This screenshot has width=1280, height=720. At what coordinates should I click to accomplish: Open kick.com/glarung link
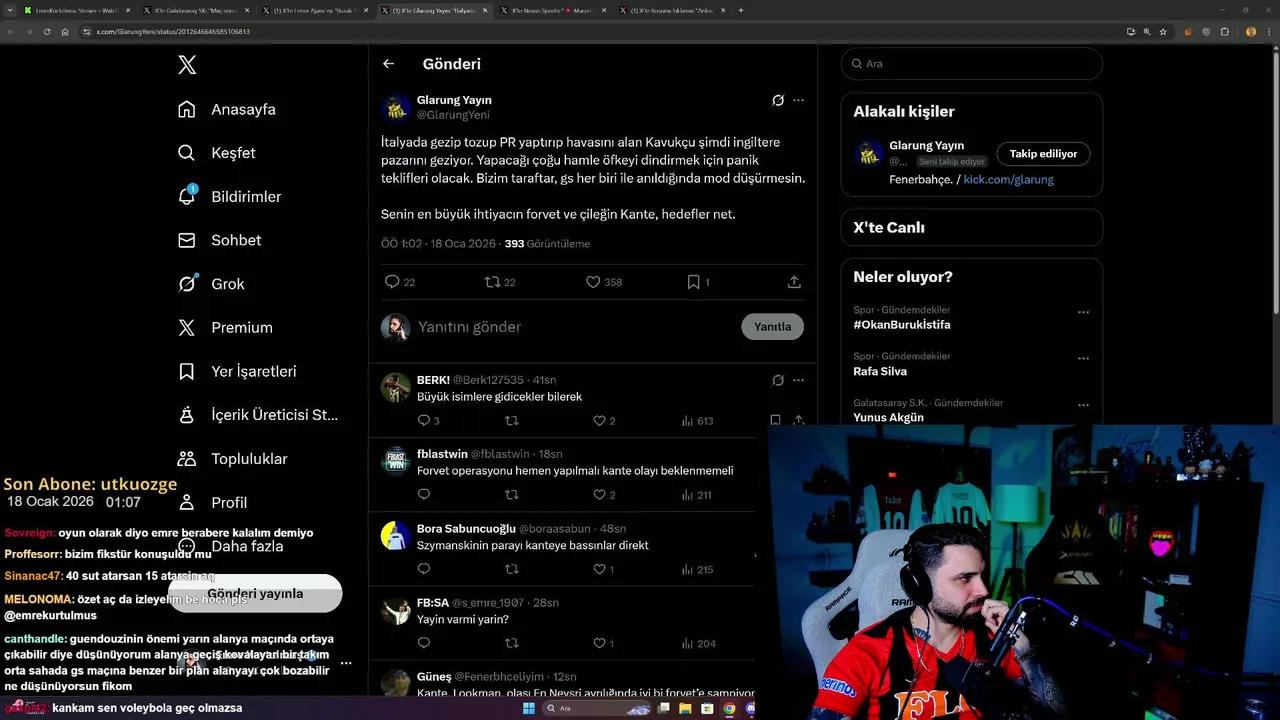pos(1008,179)
